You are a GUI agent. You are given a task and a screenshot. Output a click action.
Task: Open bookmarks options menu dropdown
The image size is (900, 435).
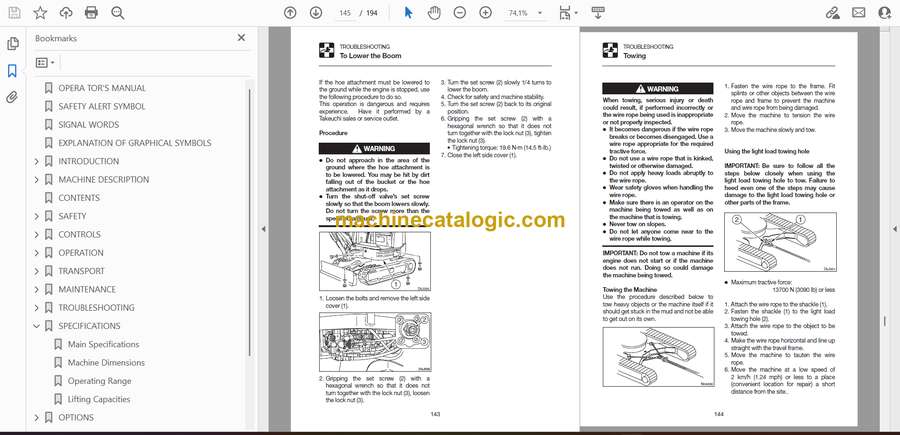point(45,63)
